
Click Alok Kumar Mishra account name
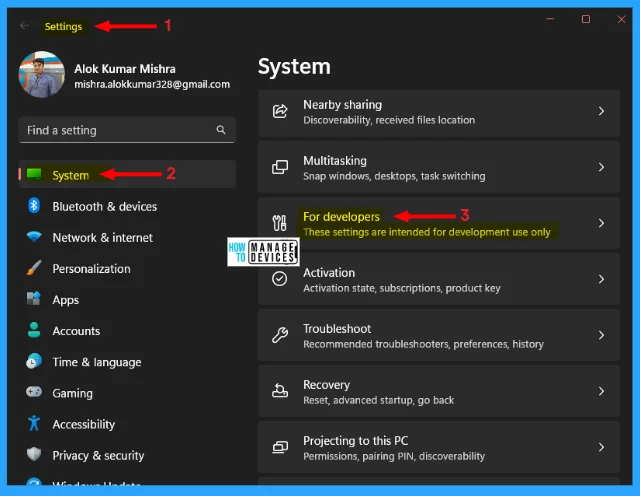tap(125, 69)
